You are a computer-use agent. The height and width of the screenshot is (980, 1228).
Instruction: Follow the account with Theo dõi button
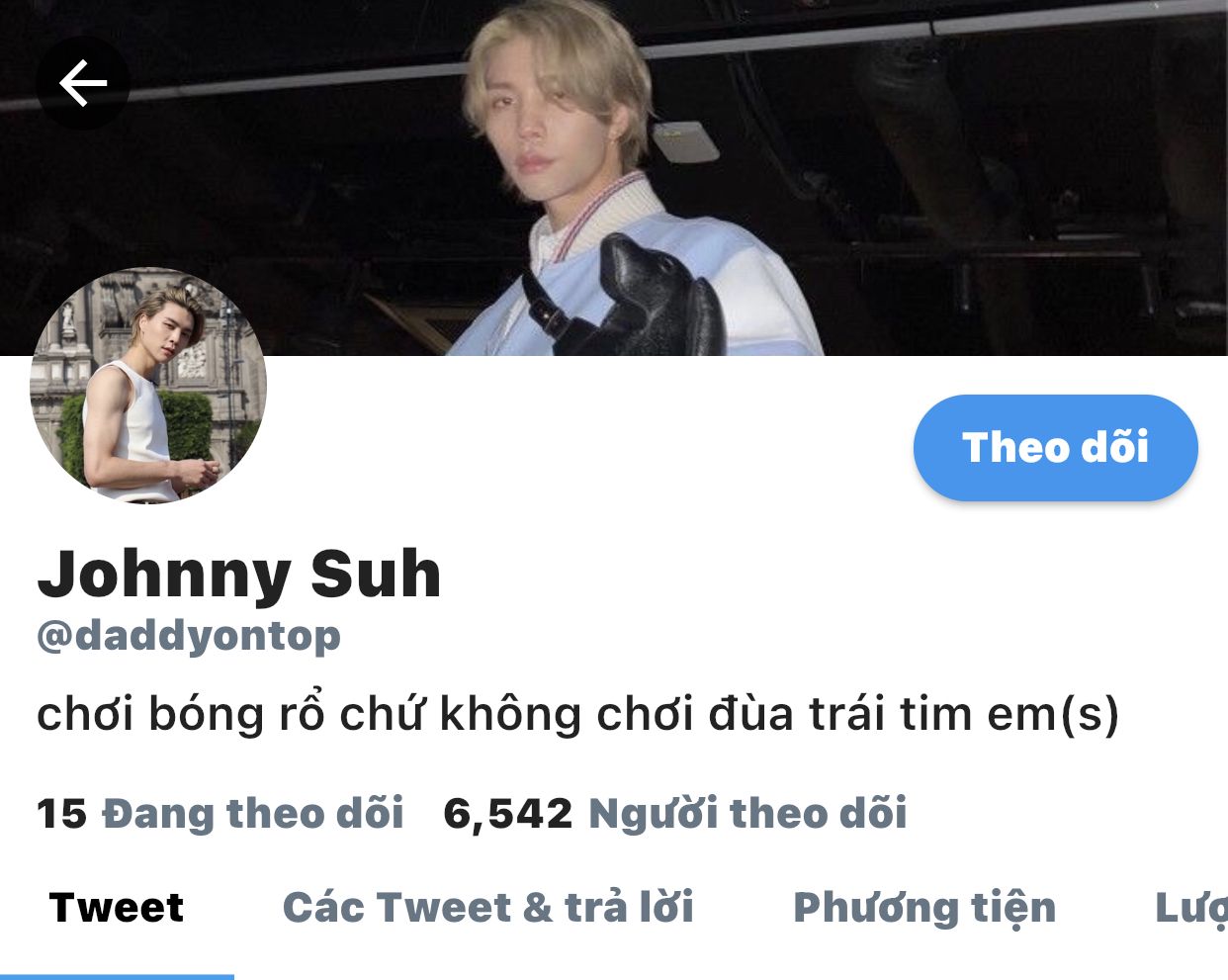point(1055,447)
